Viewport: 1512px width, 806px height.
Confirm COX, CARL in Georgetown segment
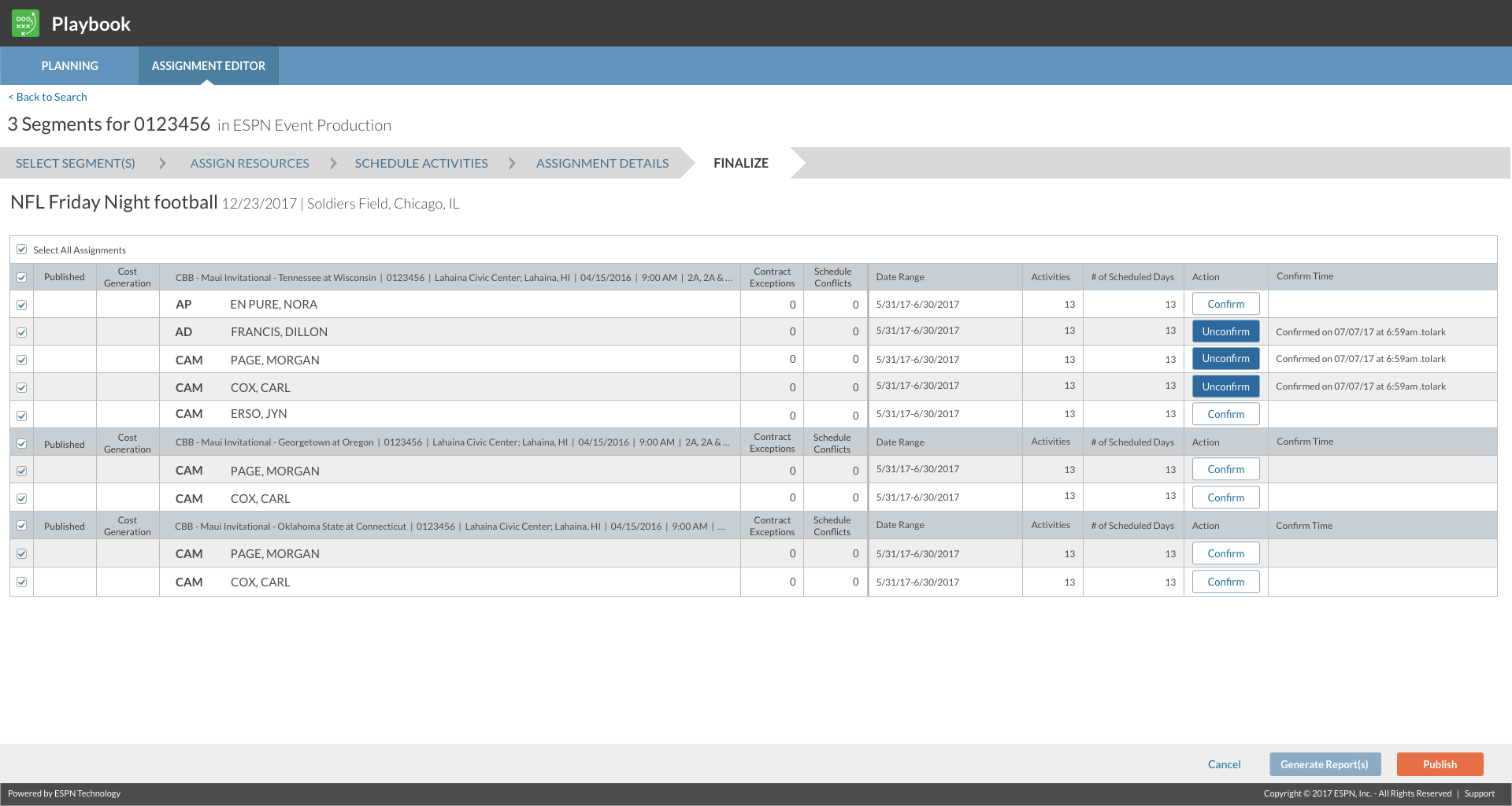[x=1225, y=497]
